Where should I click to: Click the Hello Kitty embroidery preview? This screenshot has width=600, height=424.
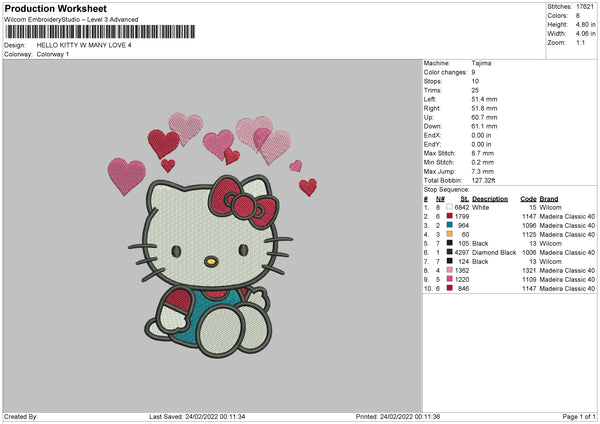pyautogui.click(x=212, y=235)
